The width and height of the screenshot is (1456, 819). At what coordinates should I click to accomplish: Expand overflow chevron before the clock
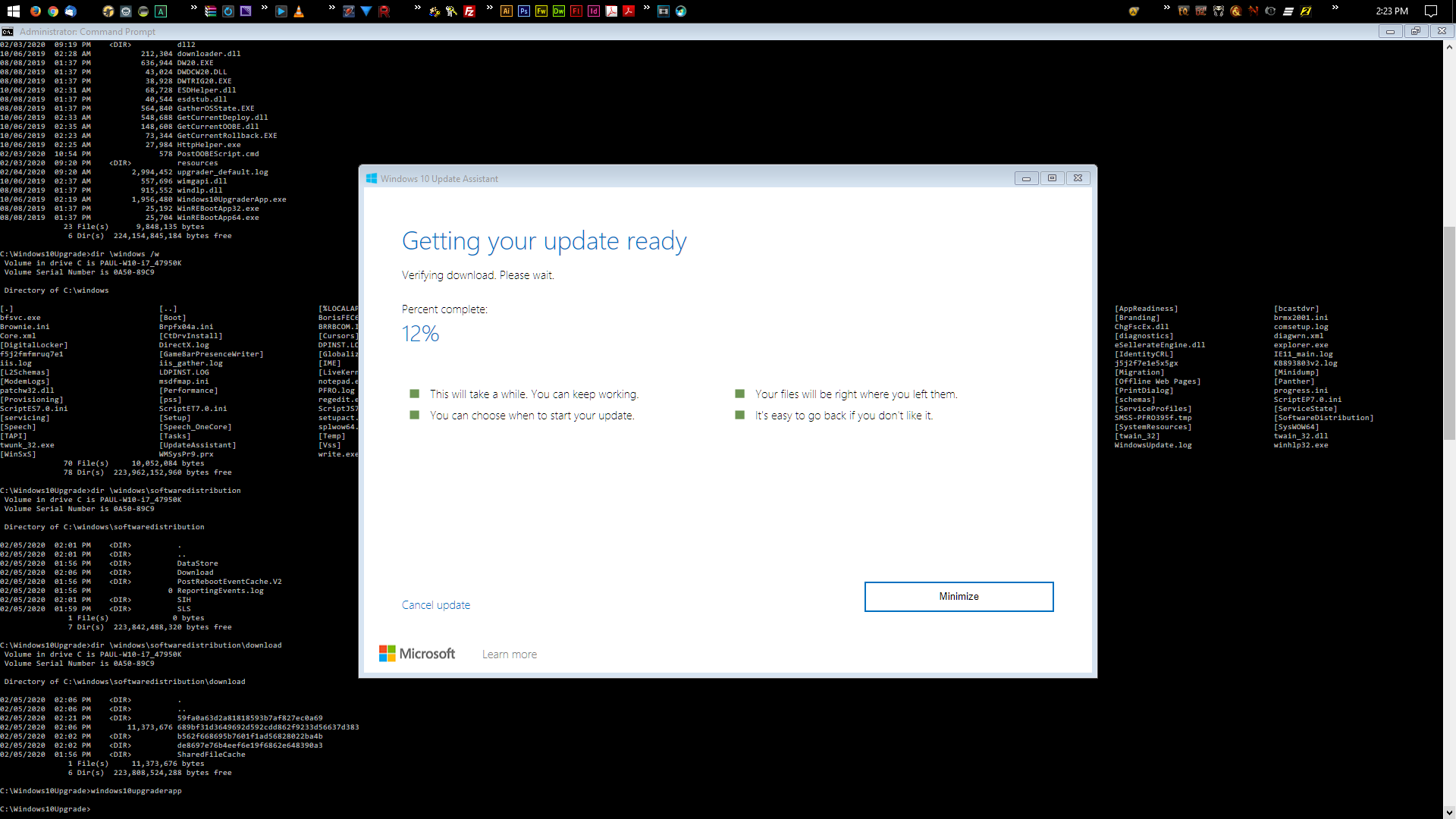point(1335,8)
